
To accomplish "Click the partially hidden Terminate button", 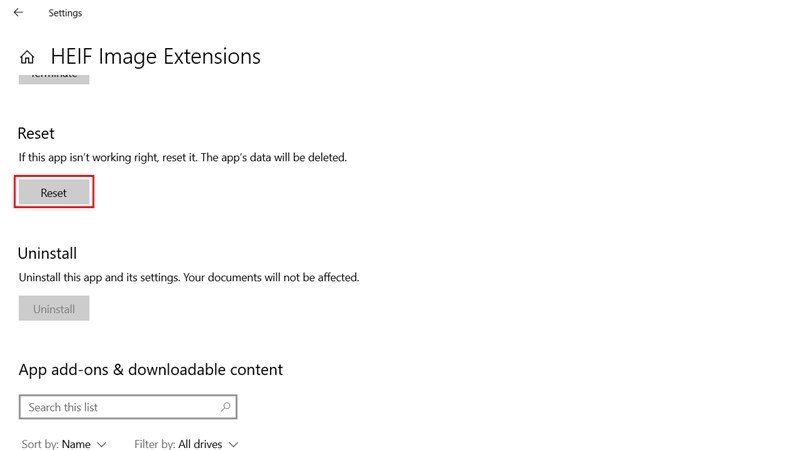I will coord(54,76).
